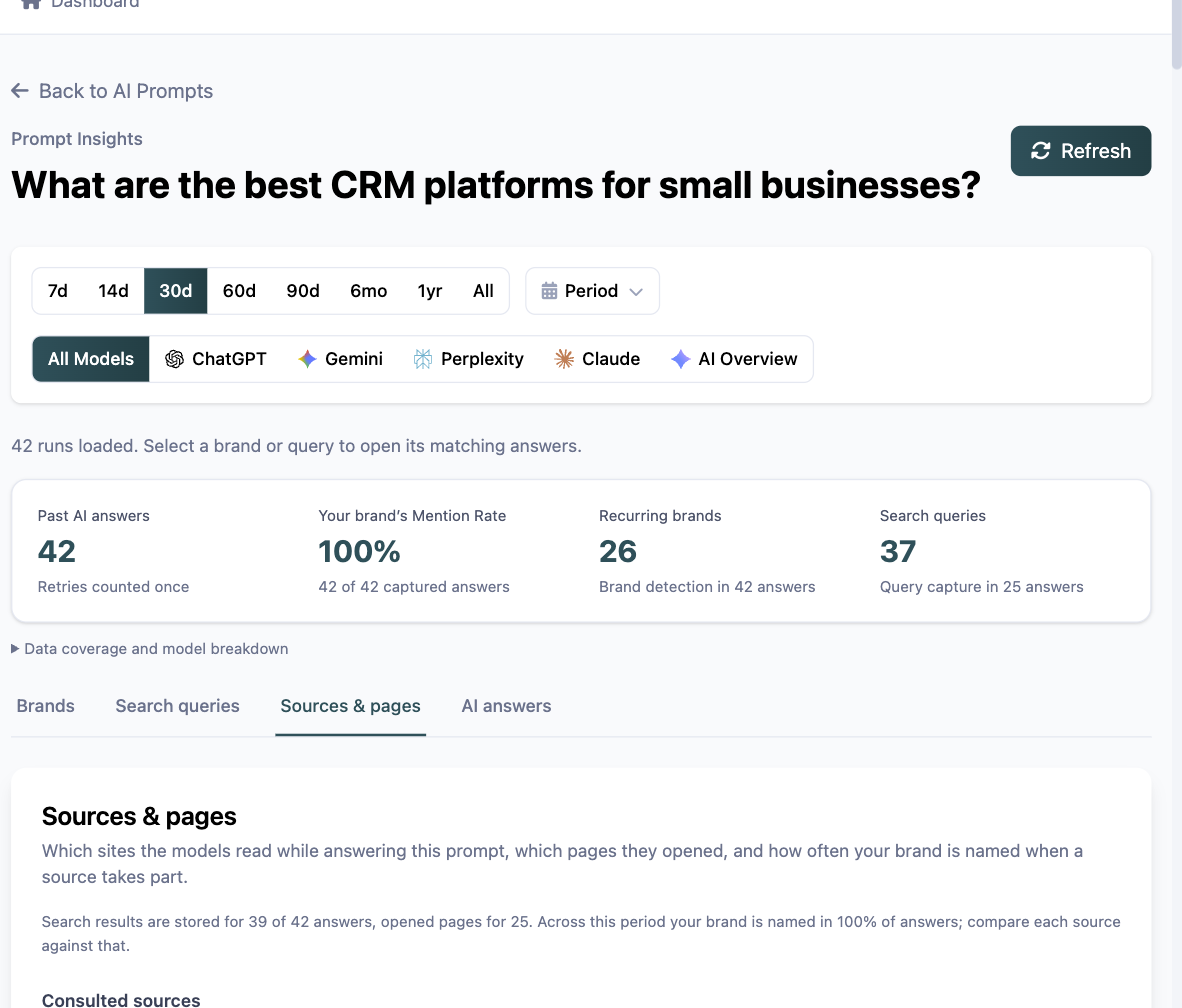Select the All time range

click(483, 291)
